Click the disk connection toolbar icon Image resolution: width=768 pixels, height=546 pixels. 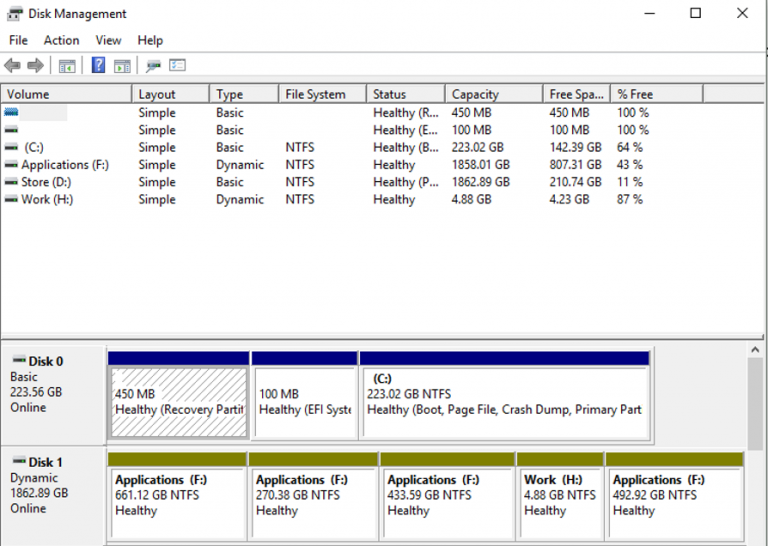(153, 66)
